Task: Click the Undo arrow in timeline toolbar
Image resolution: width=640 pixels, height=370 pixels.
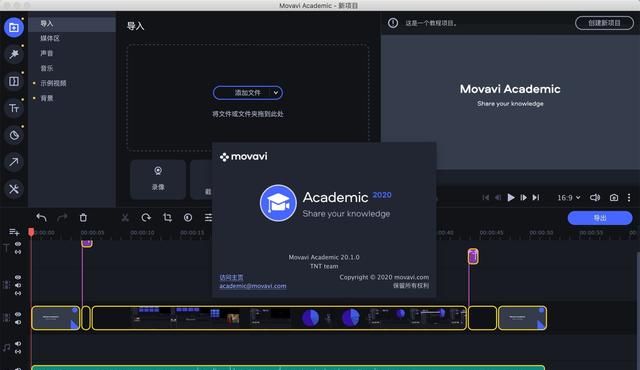Action: pyautogui.click(x=41, y=217)
